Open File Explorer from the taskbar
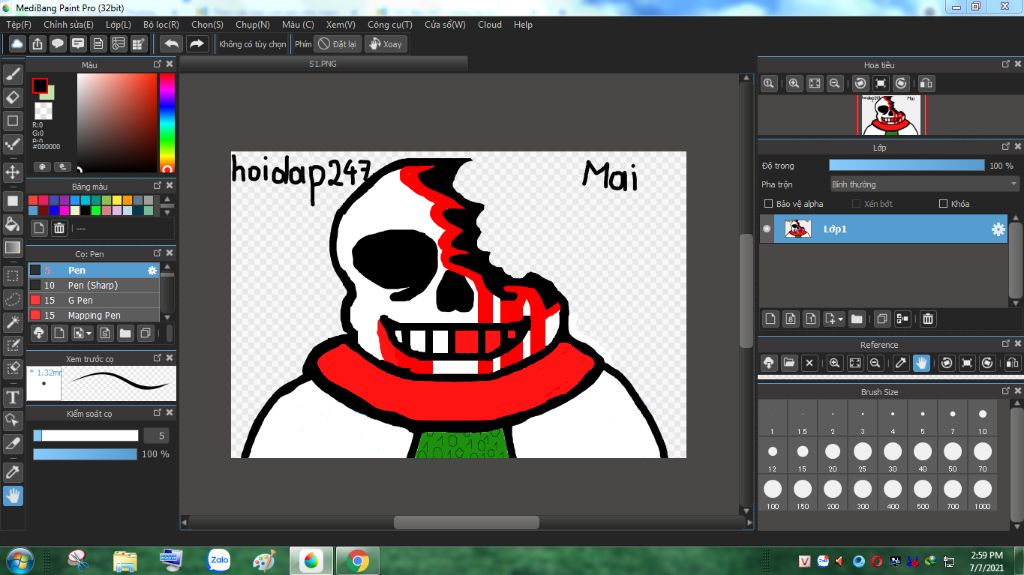 [125, 561]
